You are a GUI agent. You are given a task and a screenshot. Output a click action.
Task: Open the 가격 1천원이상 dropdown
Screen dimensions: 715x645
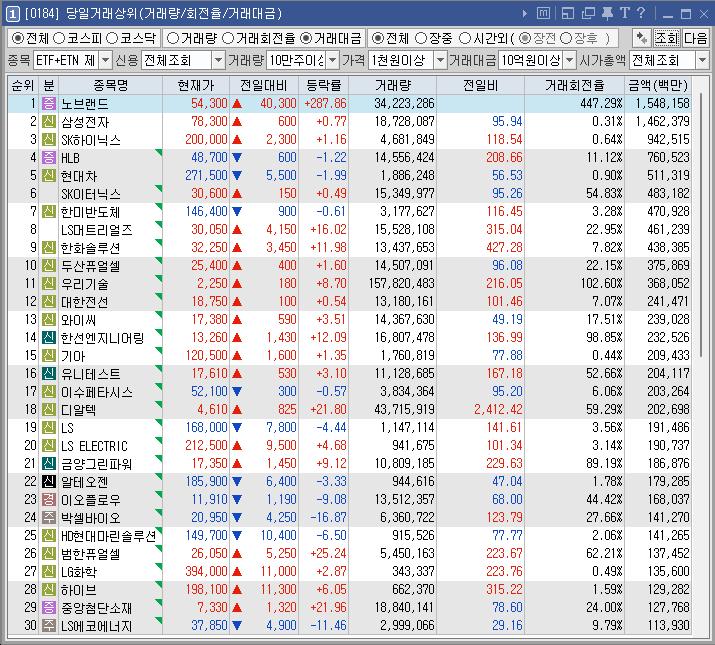(x=440, y=60)
